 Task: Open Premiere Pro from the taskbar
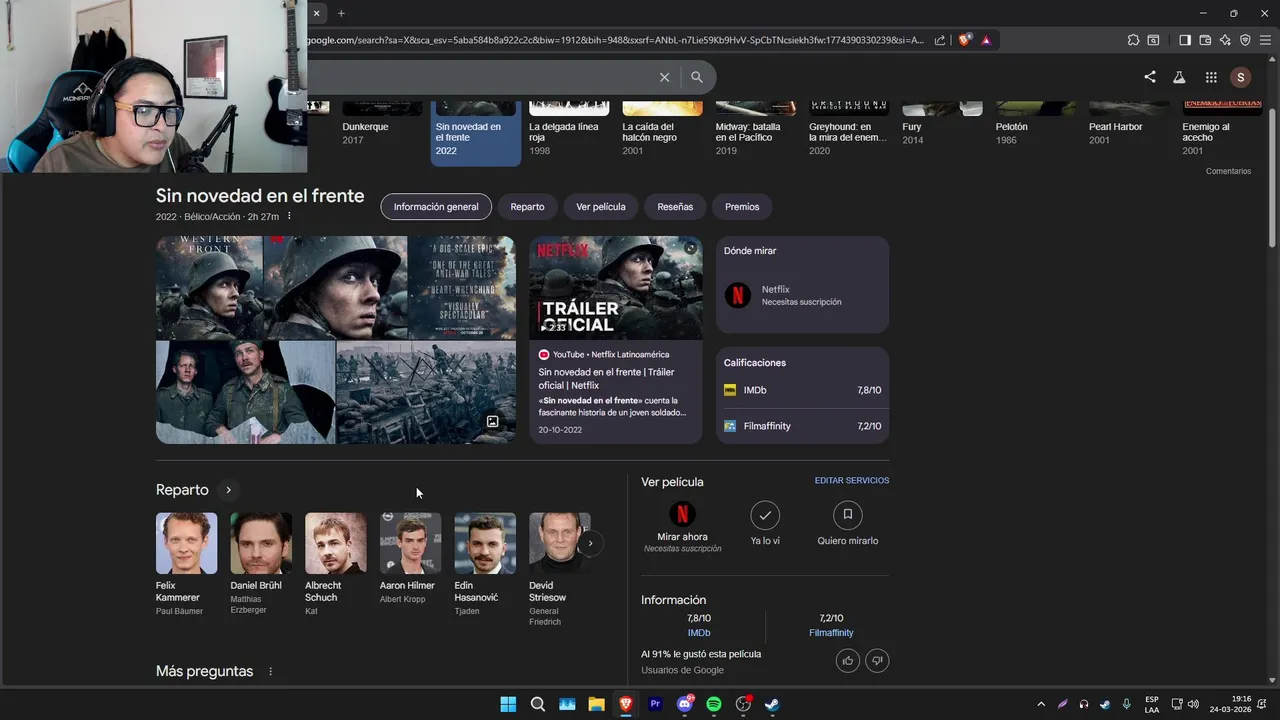tap(655, 704)
